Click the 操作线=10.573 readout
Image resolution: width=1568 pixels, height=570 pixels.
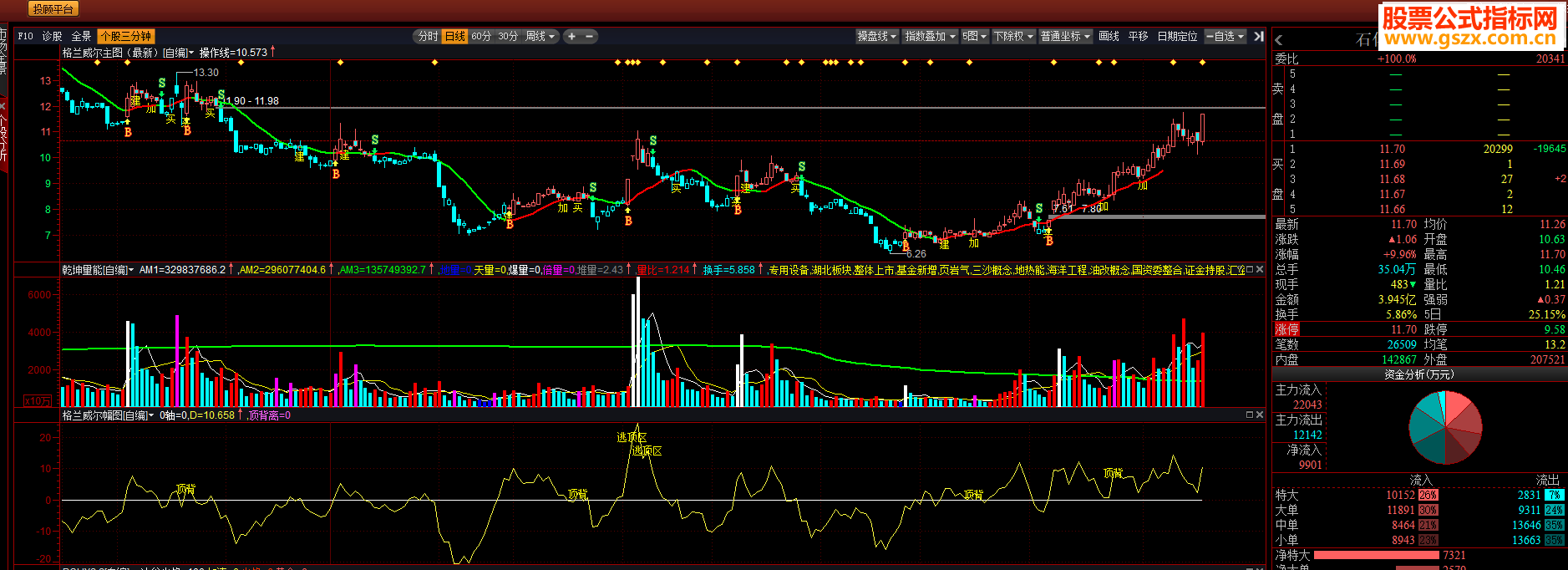pos(233,53)
